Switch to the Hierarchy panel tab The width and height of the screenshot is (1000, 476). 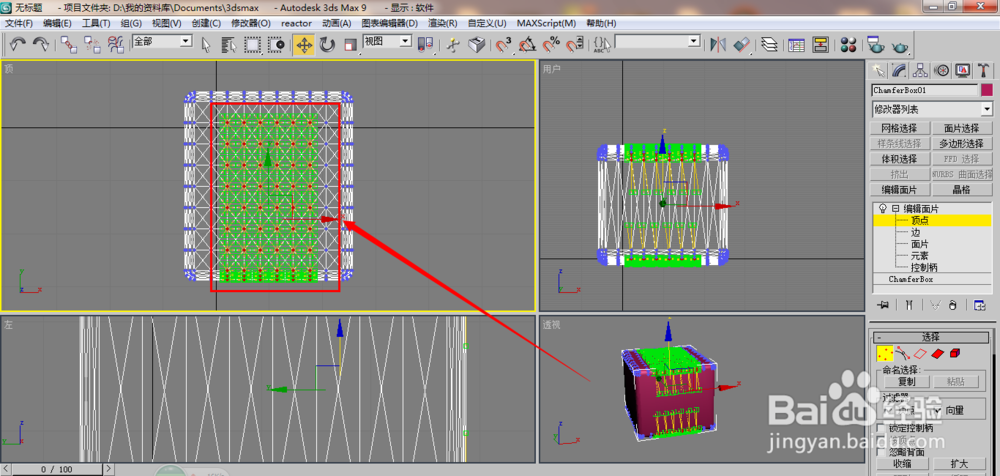(x=919, y=70)
